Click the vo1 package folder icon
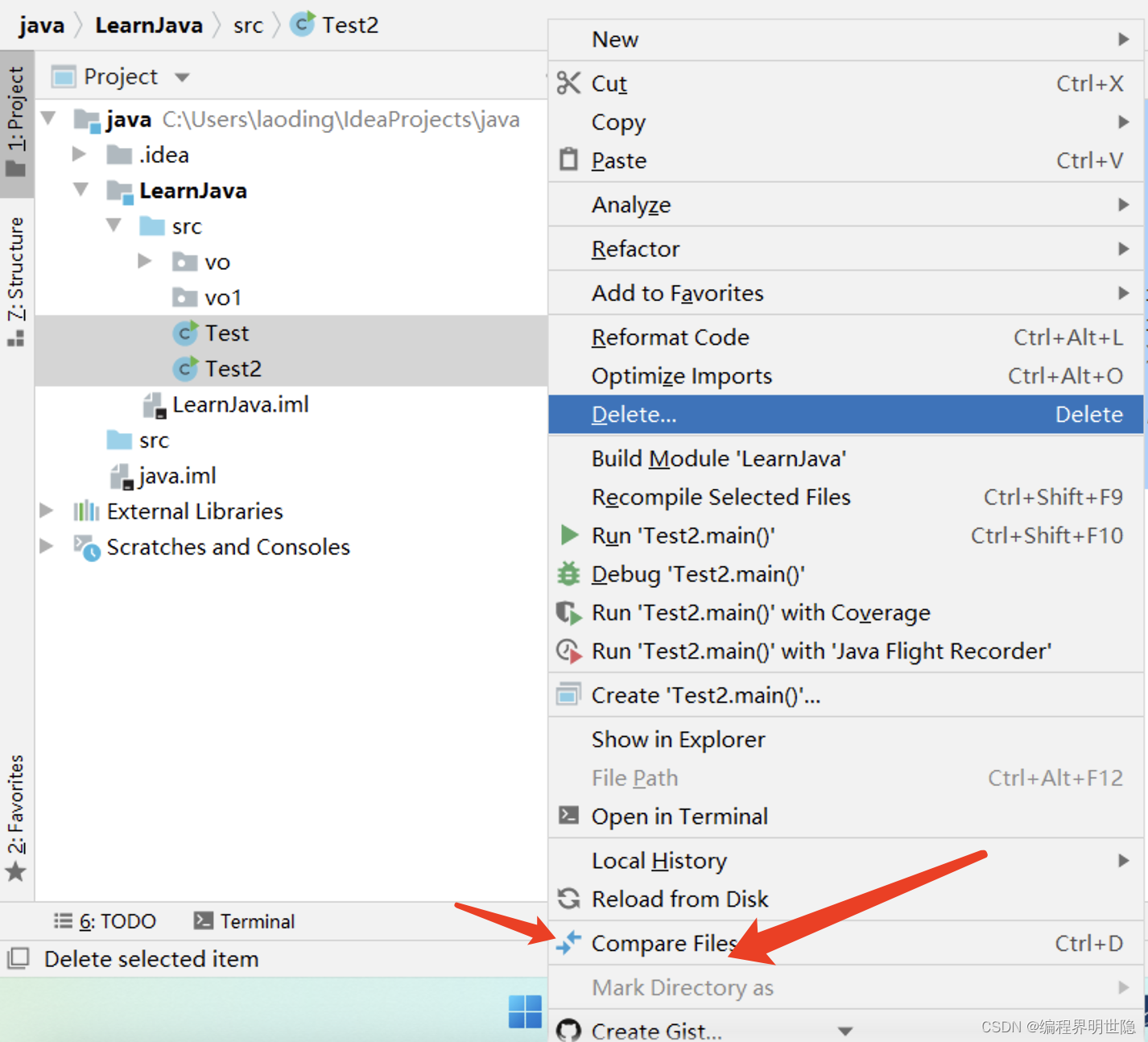Screen dimensions: 1148x1042 click(185, 297)
